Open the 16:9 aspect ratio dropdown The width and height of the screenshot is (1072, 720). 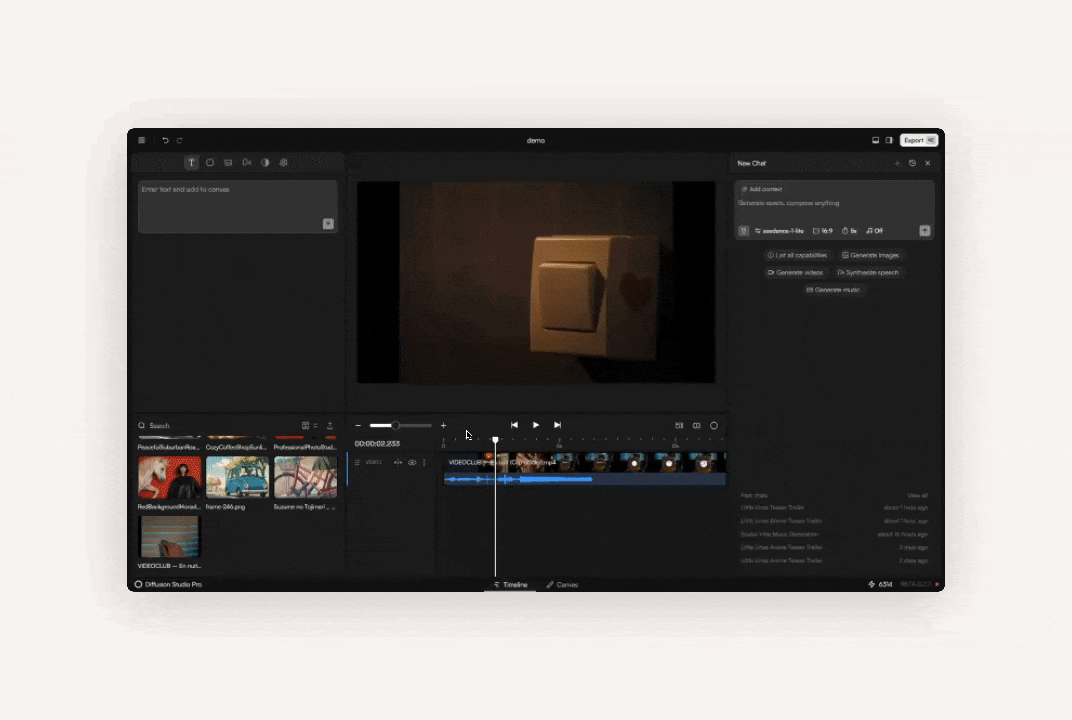tap(822, 231)
